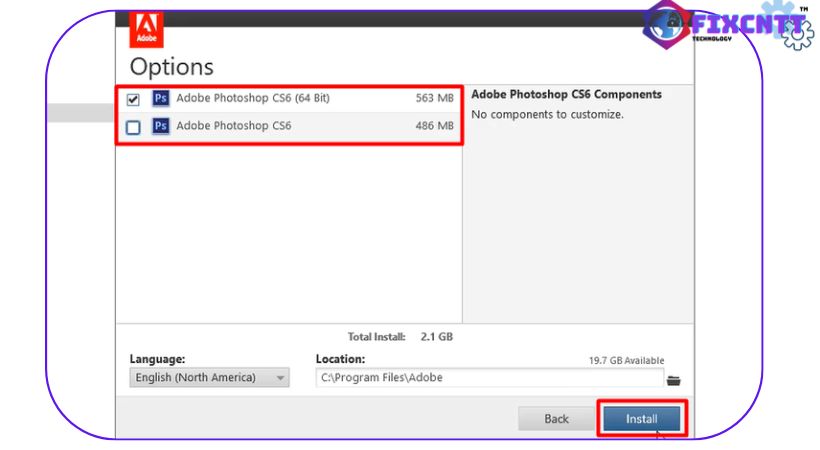Open the Language dropdown
Viewport: 820px width, 450px height.
[x=209, y=377]
